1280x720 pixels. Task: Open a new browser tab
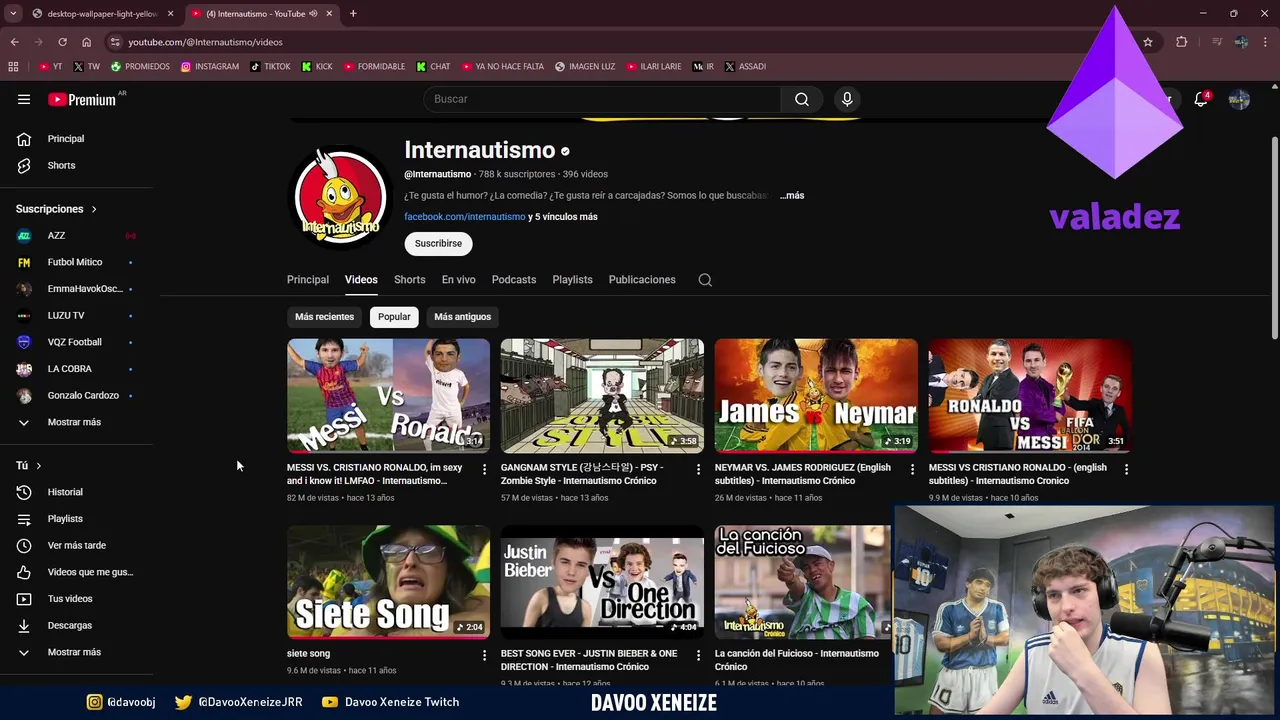pos(353,14)
